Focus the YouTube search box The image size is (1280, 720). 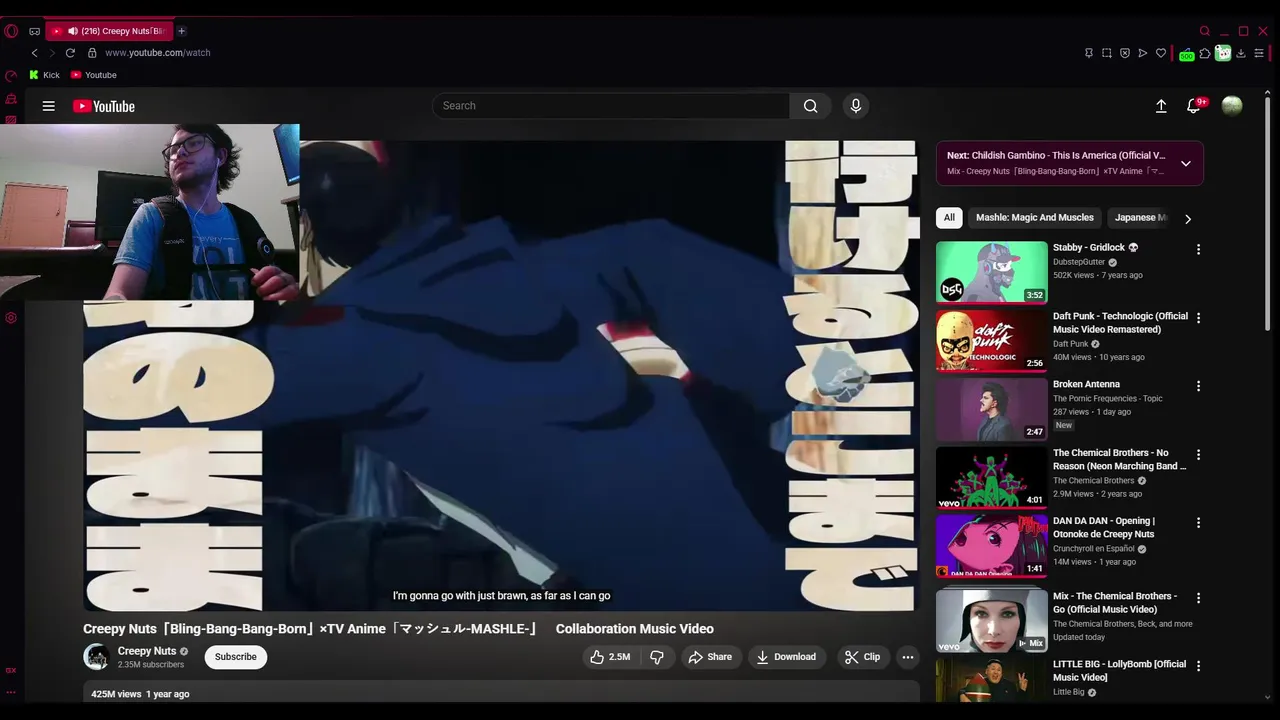(612, 106)
